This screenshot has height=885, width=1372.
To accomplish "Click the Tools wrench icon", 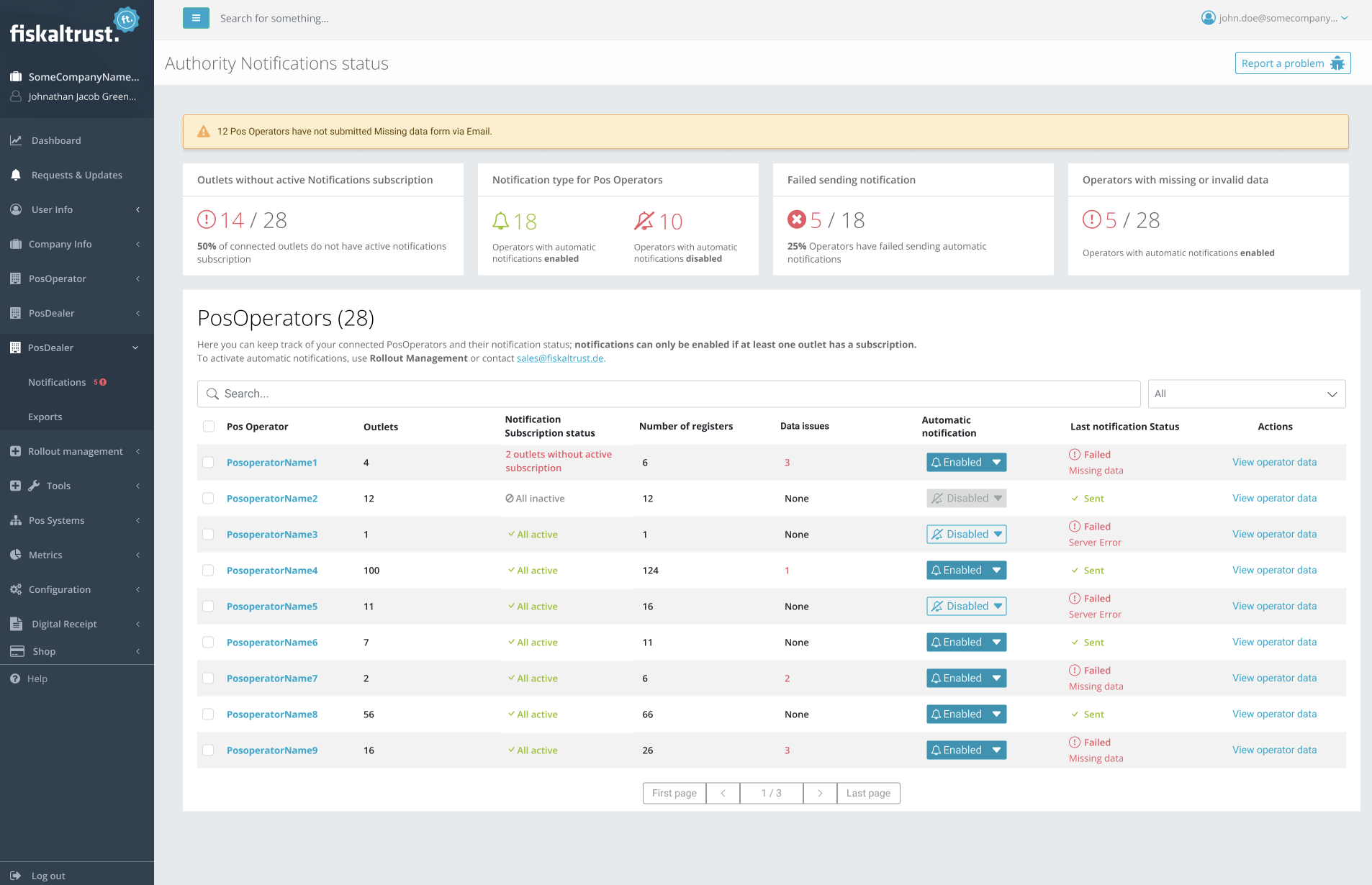I will pos(34,486).
